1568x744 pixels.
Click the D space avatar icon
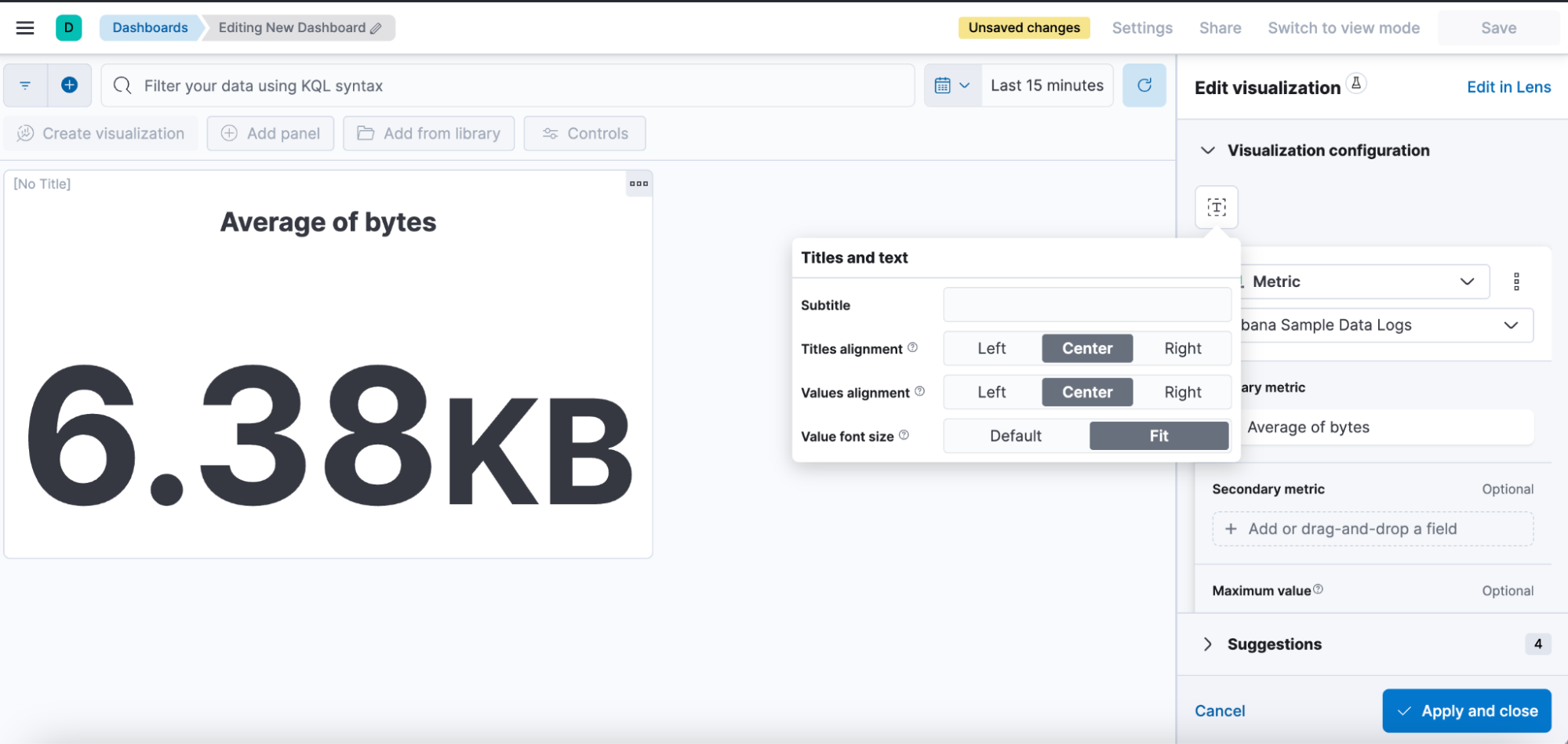(x=67, y=27)
